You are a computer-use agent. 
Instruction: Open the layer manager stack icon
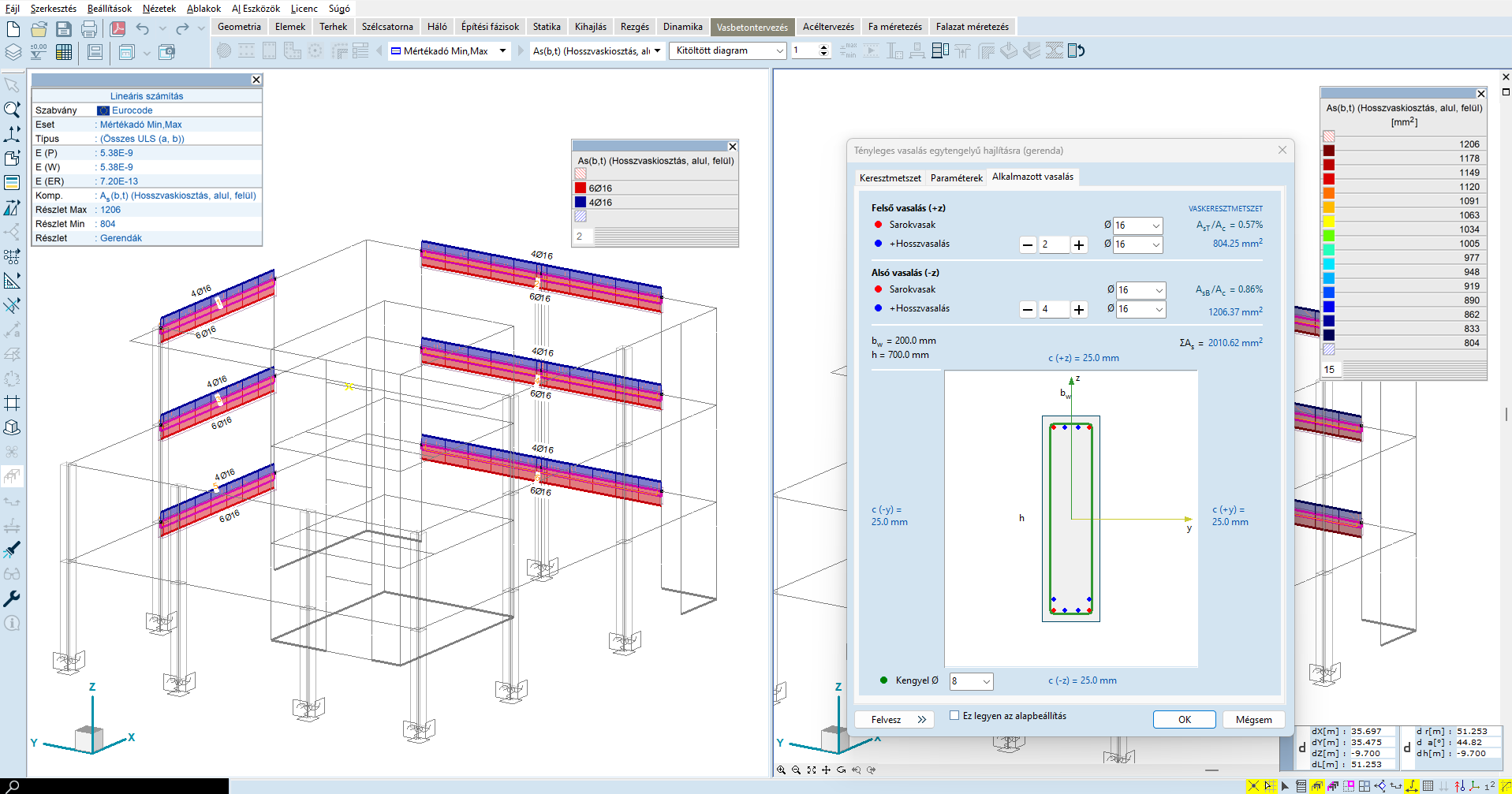(13, 52)
